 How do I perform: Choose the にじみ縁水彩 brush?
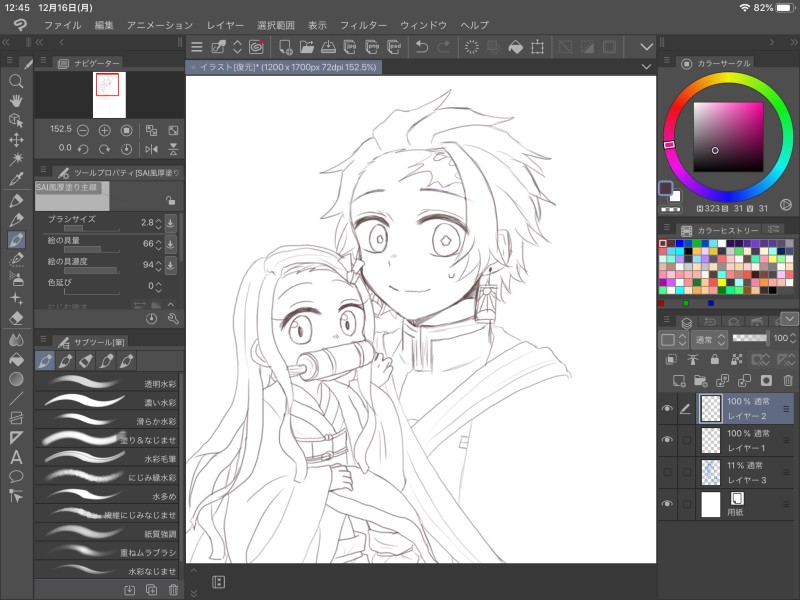107,477
